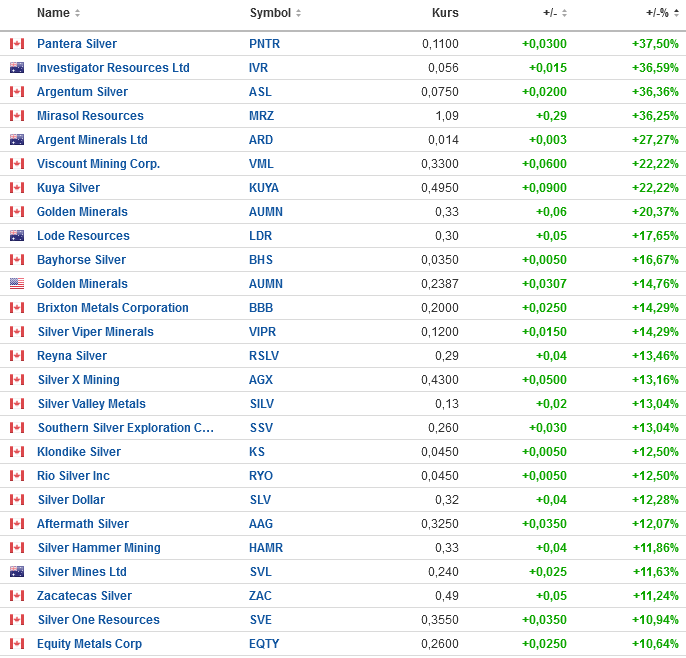The height and width of the screenshot is (658, 686).
Task: Sort table by Symbol column arrows
Action: pyautogui.click(x=298, y=13)
